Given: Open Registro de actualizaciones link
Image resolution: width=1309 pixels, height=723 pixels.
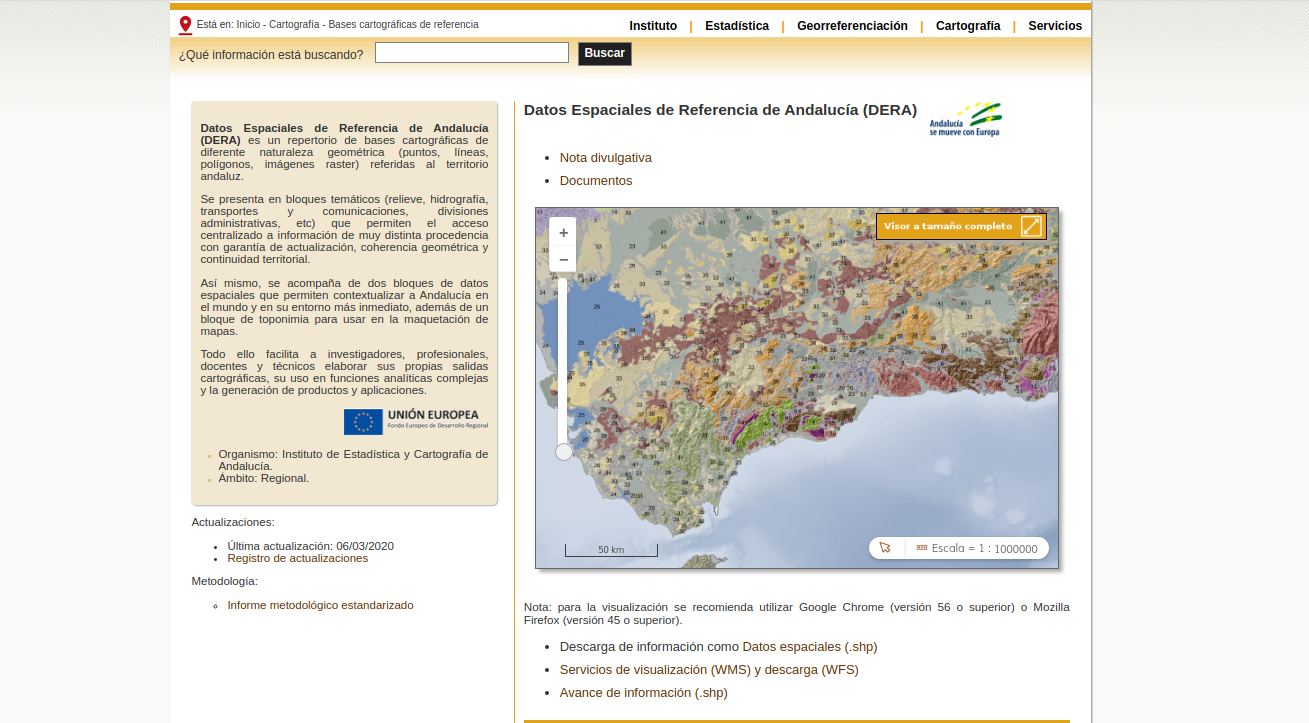Looking at the screenshot, I should click(x=298, y=558).
